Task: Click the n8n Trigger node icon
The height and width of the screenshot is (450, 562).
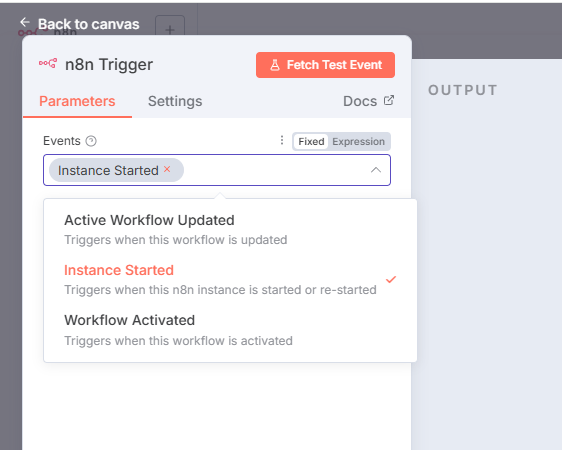Action: [48, 63]
